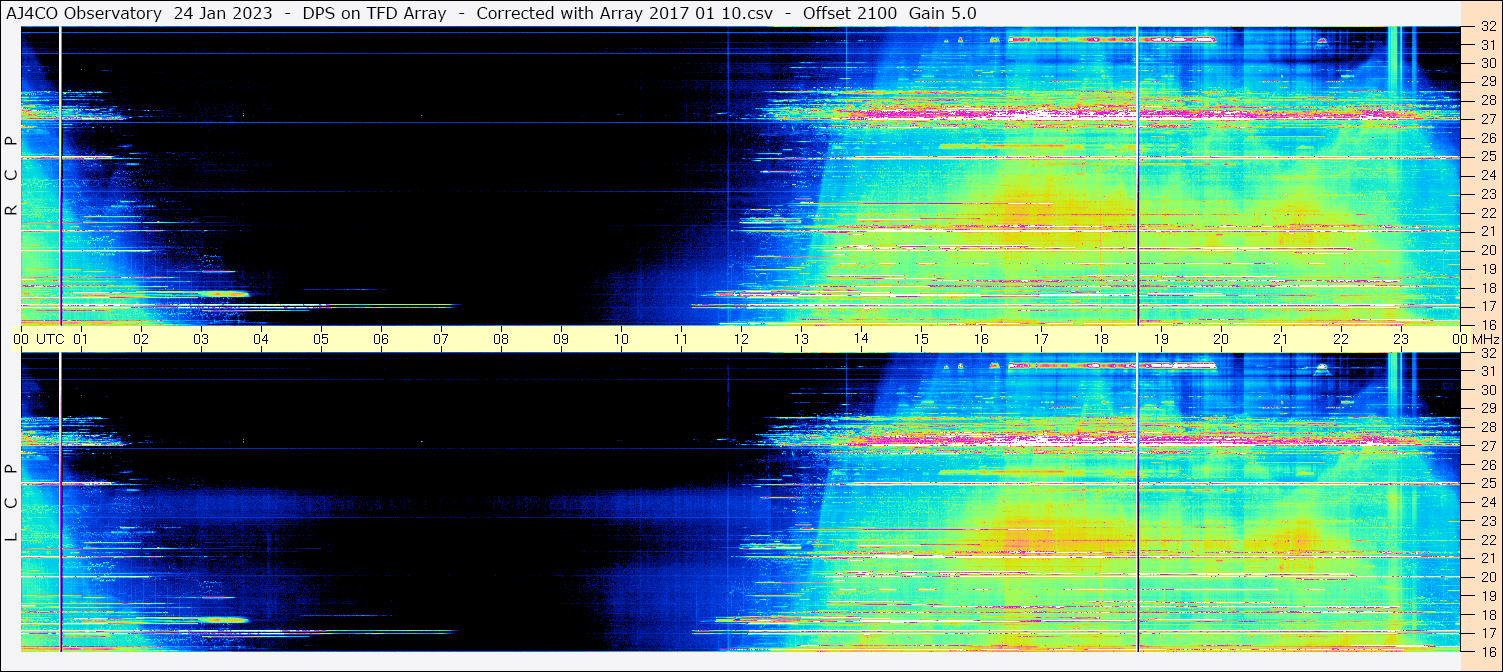The height and width of the screenshot is (672, 1503).
Task: Click 24 MHz tick on LCP frequency scale
Action: pos(1487,502)
